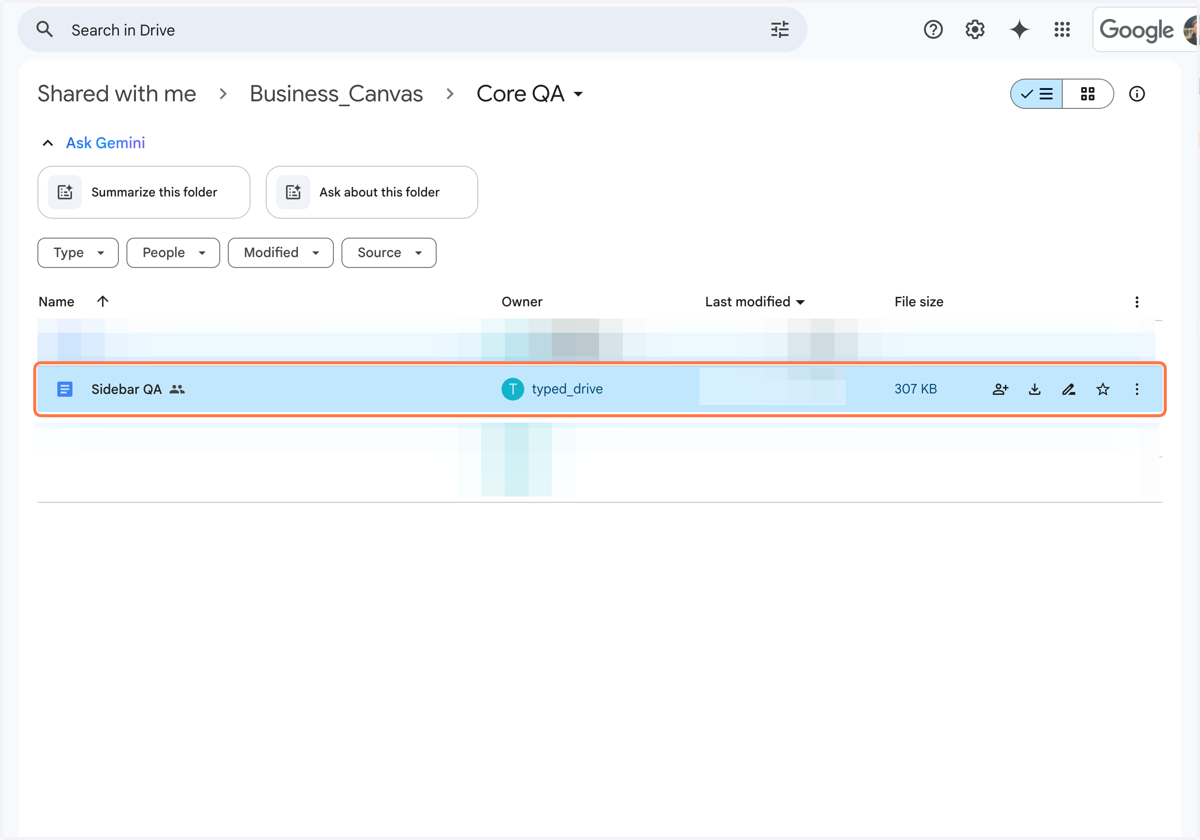Reverse sort direction with Name arrow
Screen dimensions: 1200x840
coord(103,301)
